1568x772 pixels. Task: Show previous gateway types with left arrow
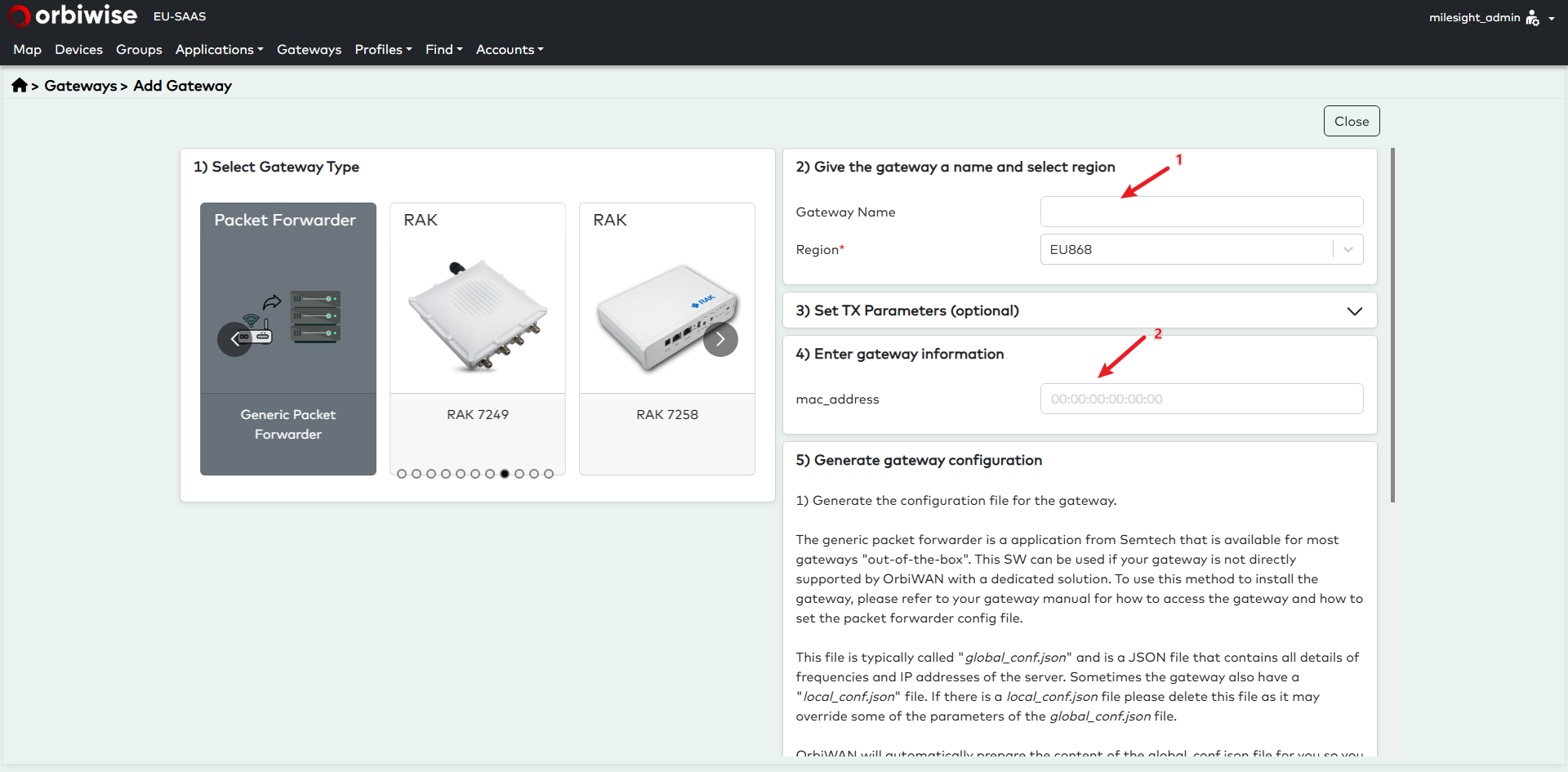click(234, 339)
